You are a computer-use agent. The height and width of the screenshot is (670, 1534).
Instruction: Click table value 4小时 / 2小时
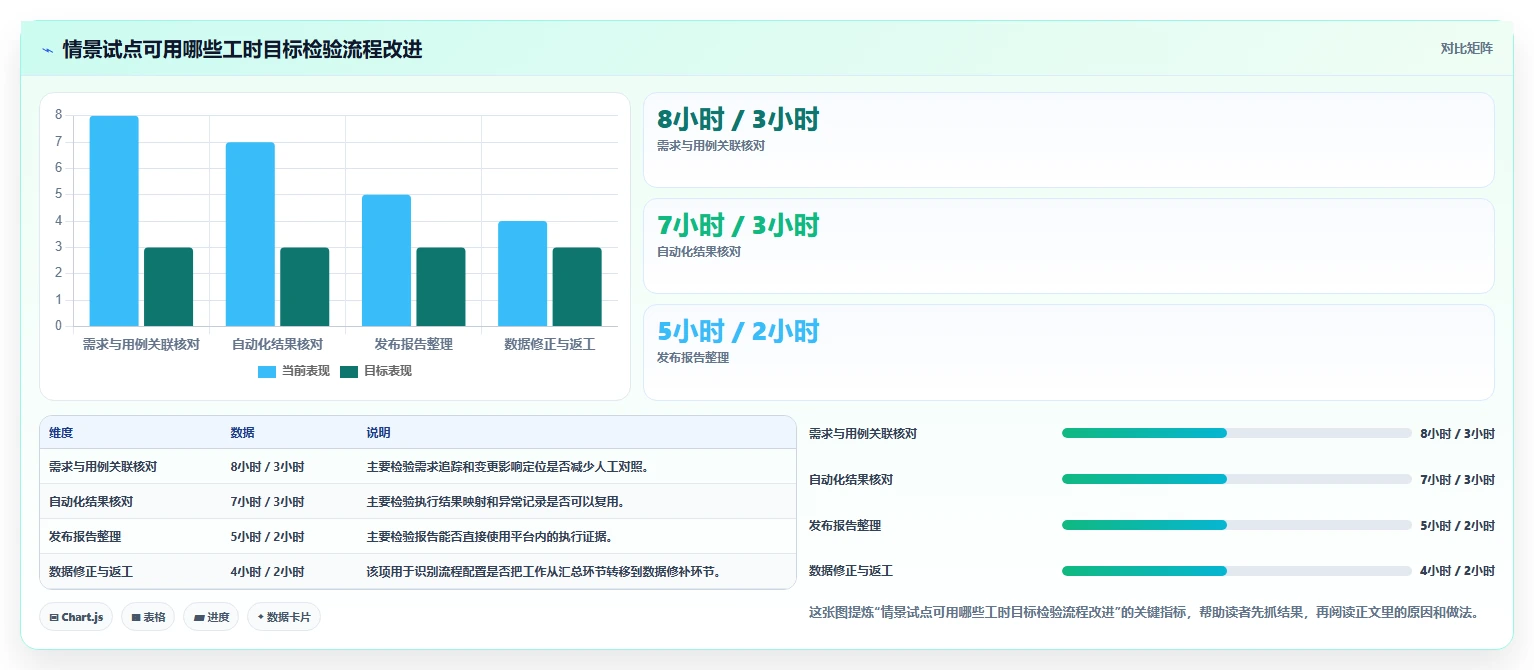click(267, 572)
